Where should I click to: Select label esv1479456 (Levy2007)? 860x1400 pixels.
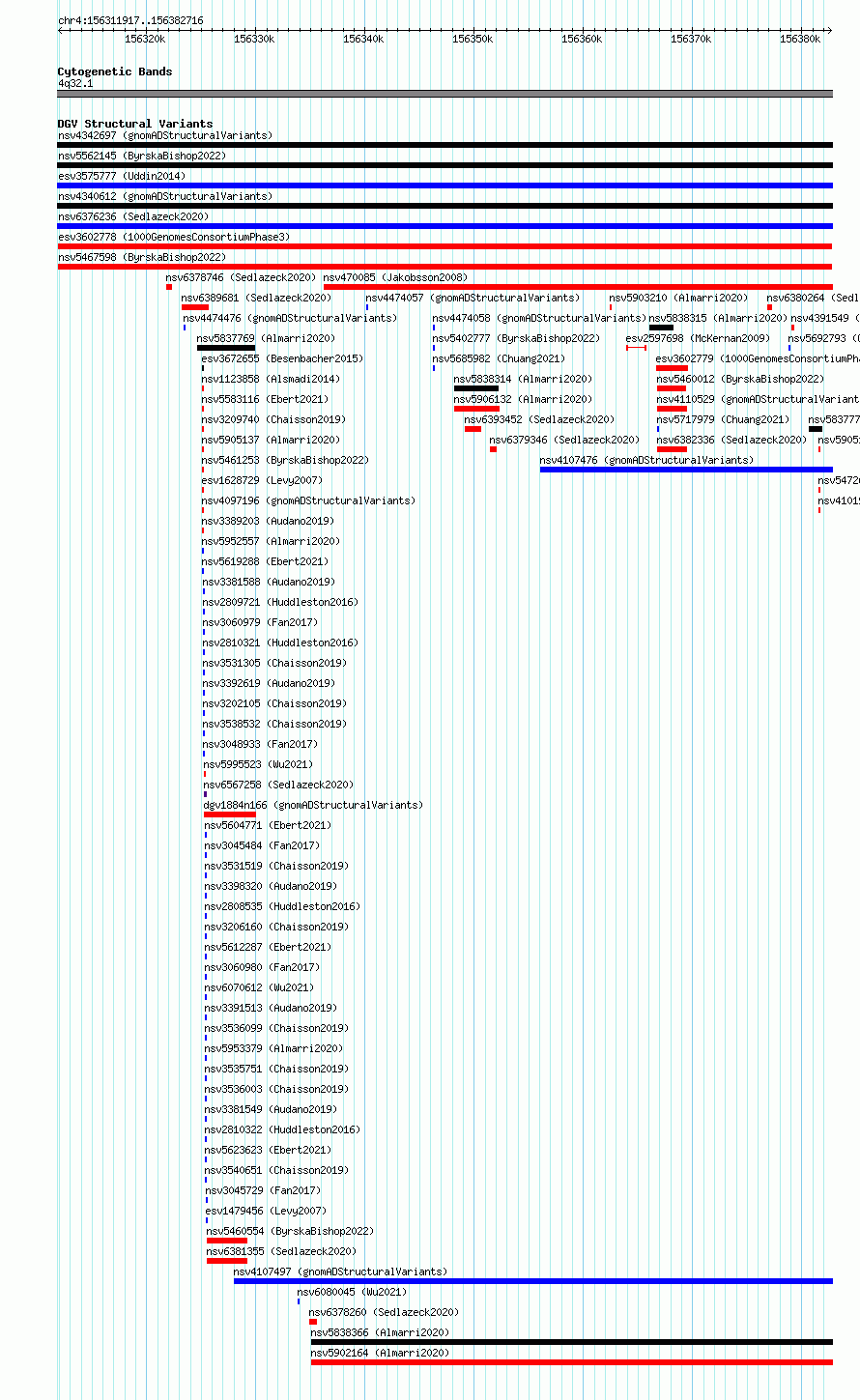(x=267, y=1211)
